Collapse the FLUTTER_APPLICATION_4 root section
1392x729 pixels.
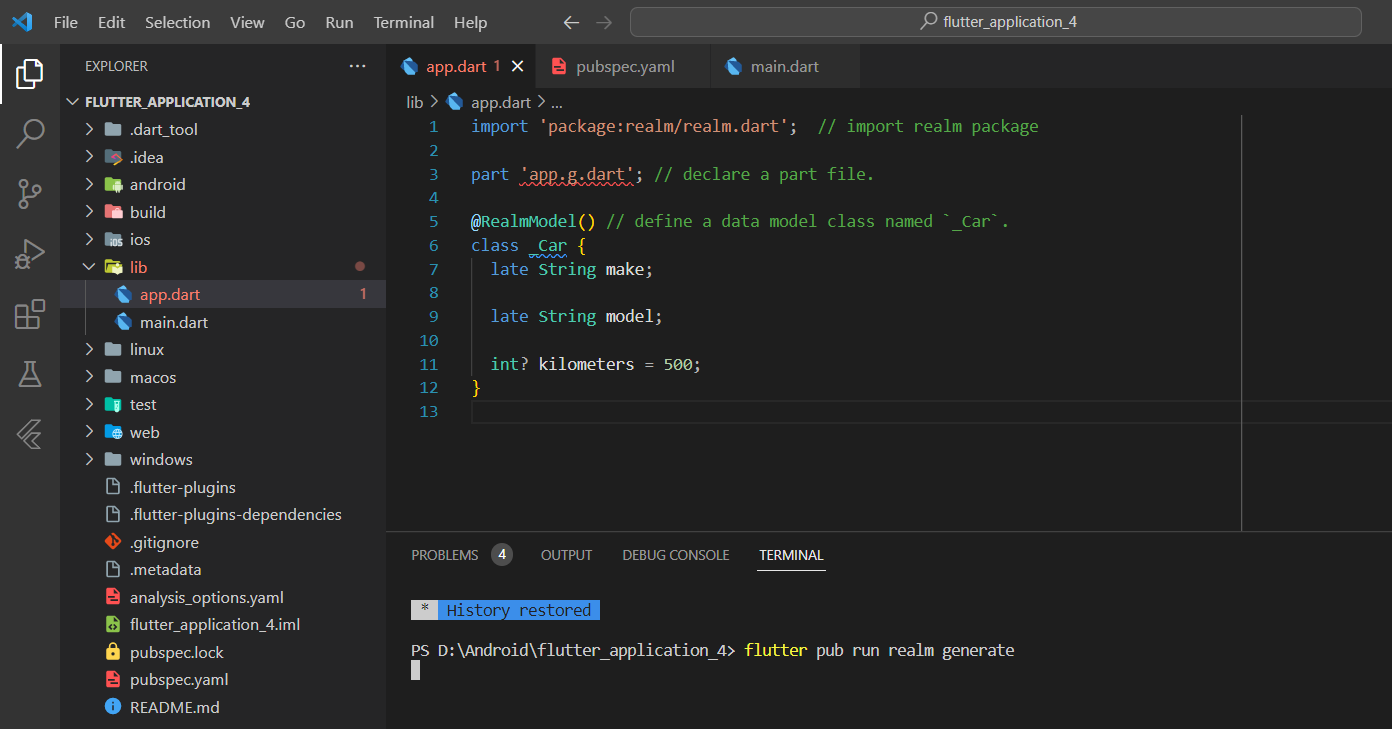point(167,102)
